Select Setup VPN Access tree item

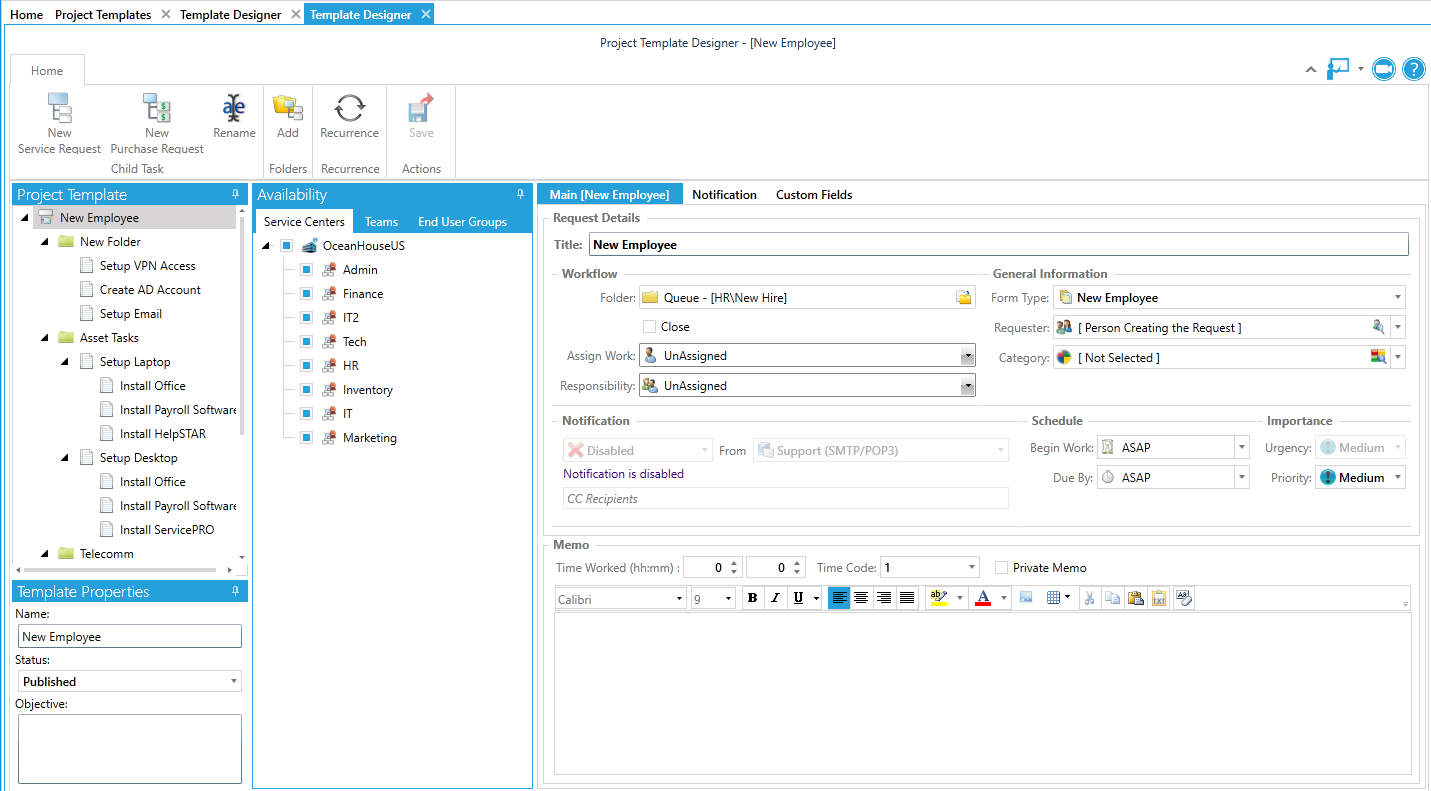click(147, 266)
